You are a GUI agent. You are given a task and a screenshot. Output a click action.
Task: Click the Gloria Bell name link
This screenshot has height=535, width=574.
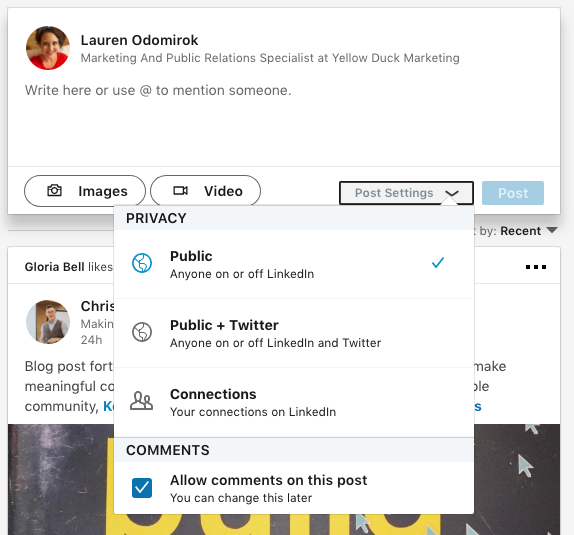click(54, 267)
